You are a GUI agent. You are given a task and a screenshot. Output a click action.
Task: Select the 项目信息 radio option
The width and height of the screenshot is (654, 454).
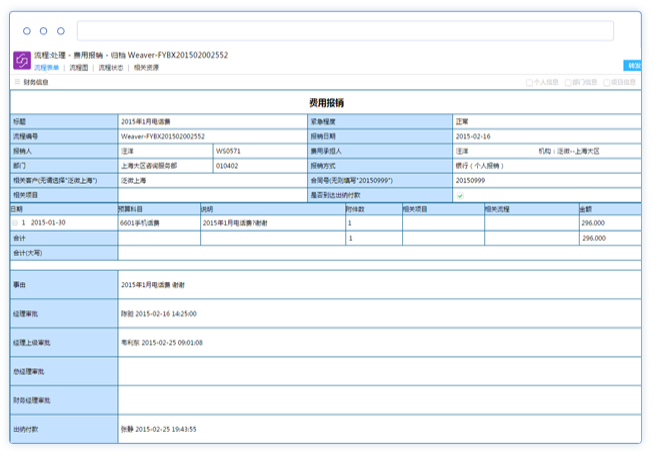[x=607, y=82]
